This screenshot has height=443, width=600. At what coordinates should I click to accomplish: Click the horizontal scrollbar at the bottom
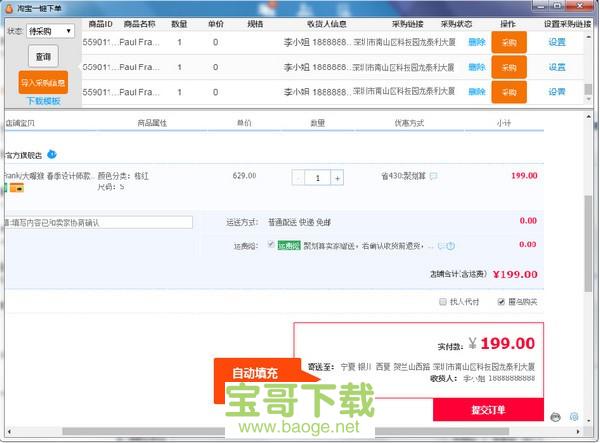[285, 431]
